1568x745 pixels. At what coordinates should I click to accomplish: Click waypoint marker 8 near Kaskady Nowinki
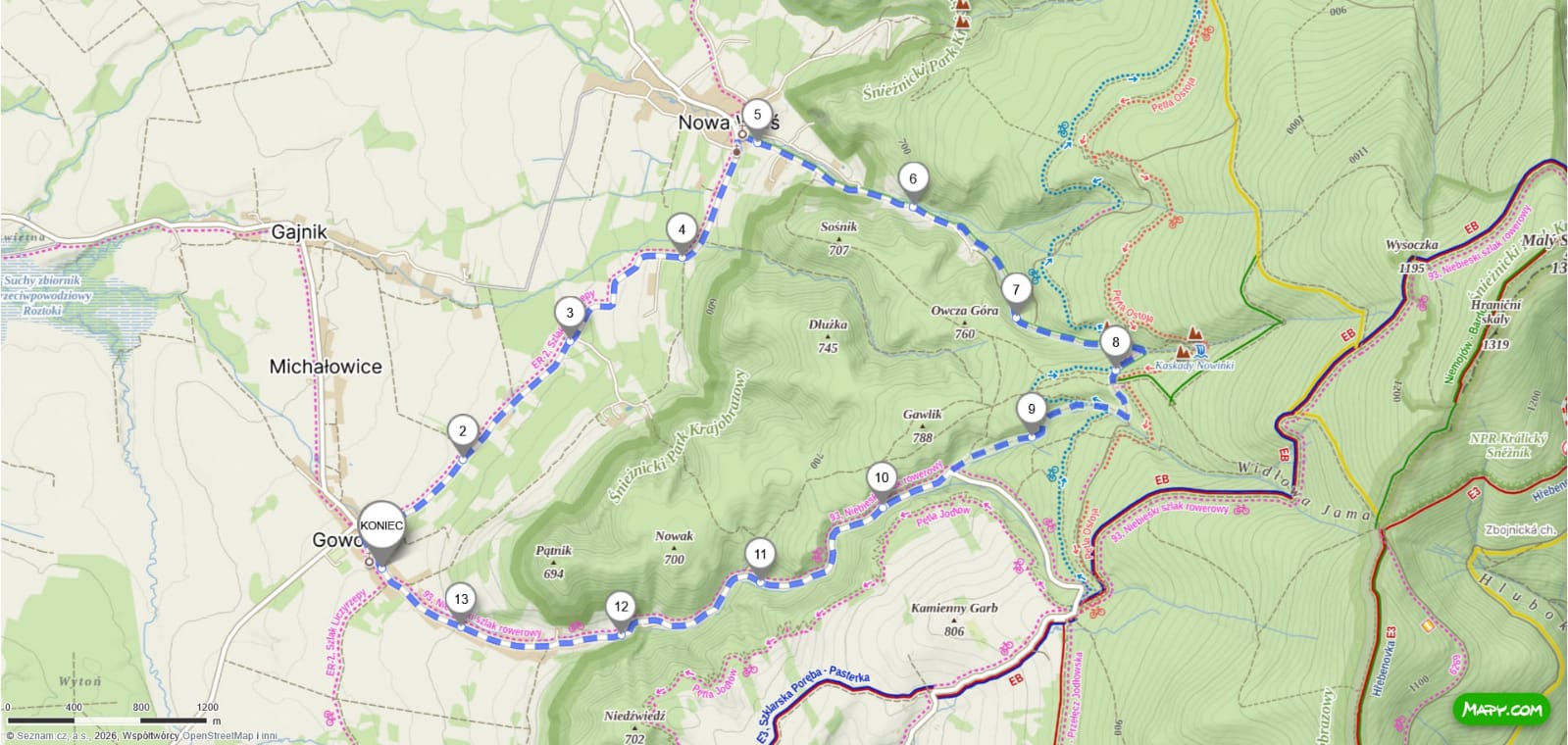coord(1115,343)
